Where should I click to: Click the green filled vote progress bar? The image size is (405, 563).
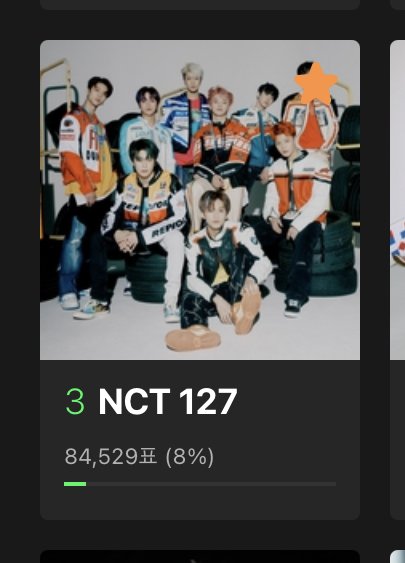[75, 484]
